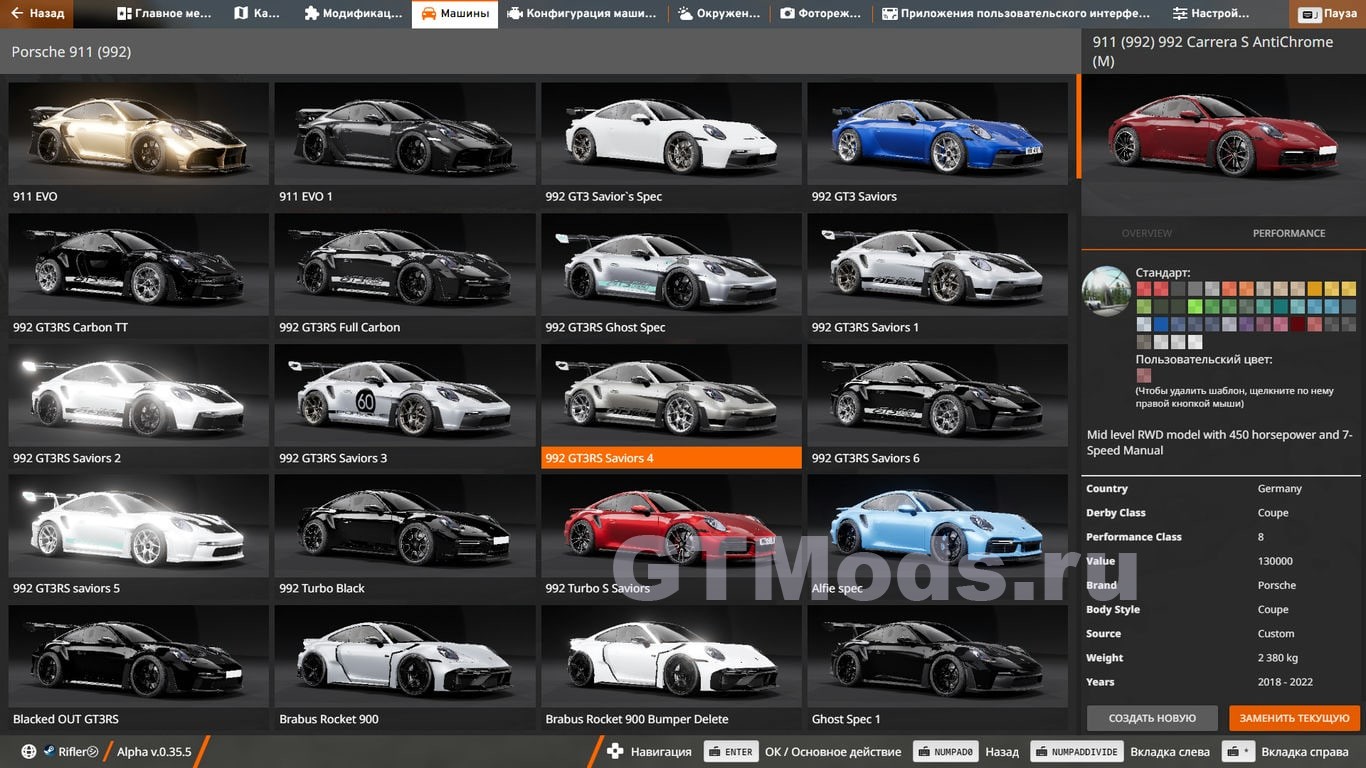The width and height of the screenshot is (1366, 768).
Task: Switch to the OVERVIEW tab
Action: pos(1146,233)
